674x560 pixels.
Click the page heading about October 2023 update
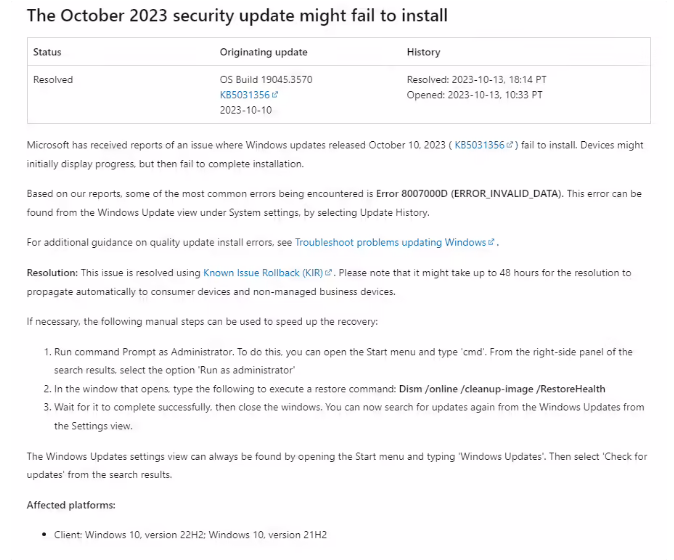[237, 15]
